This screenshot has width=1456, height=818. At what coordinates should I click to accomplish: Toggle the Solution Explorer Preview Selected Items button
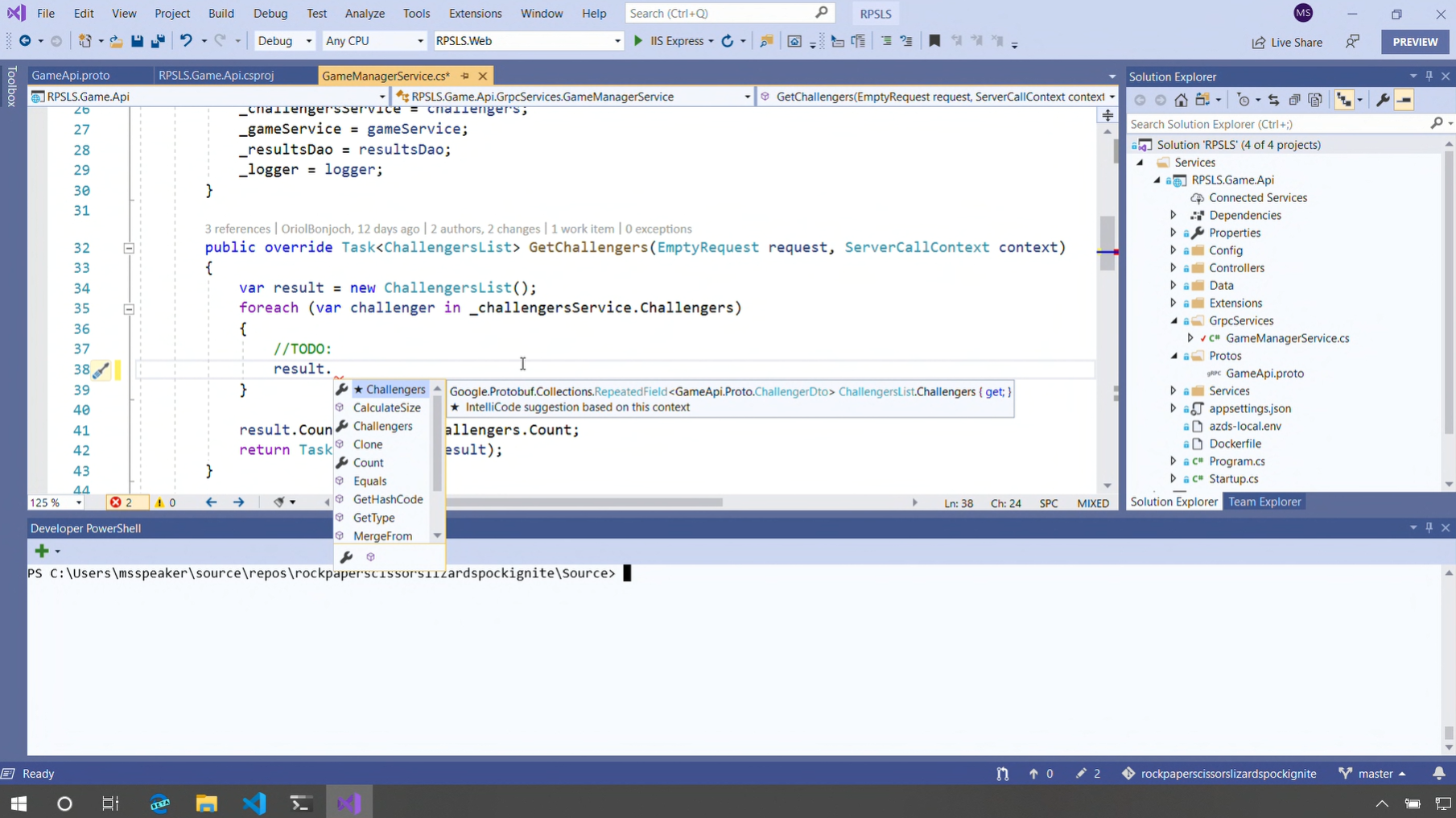1404,100
